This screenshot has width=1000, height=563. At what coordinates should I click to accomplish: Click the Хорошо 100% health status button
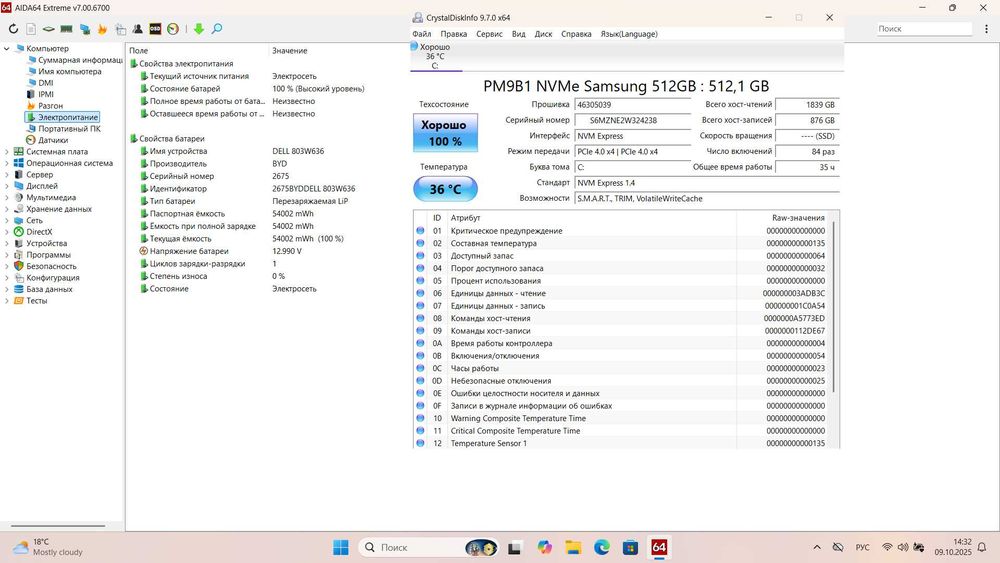pyautogui.click(x=445, y=132)
